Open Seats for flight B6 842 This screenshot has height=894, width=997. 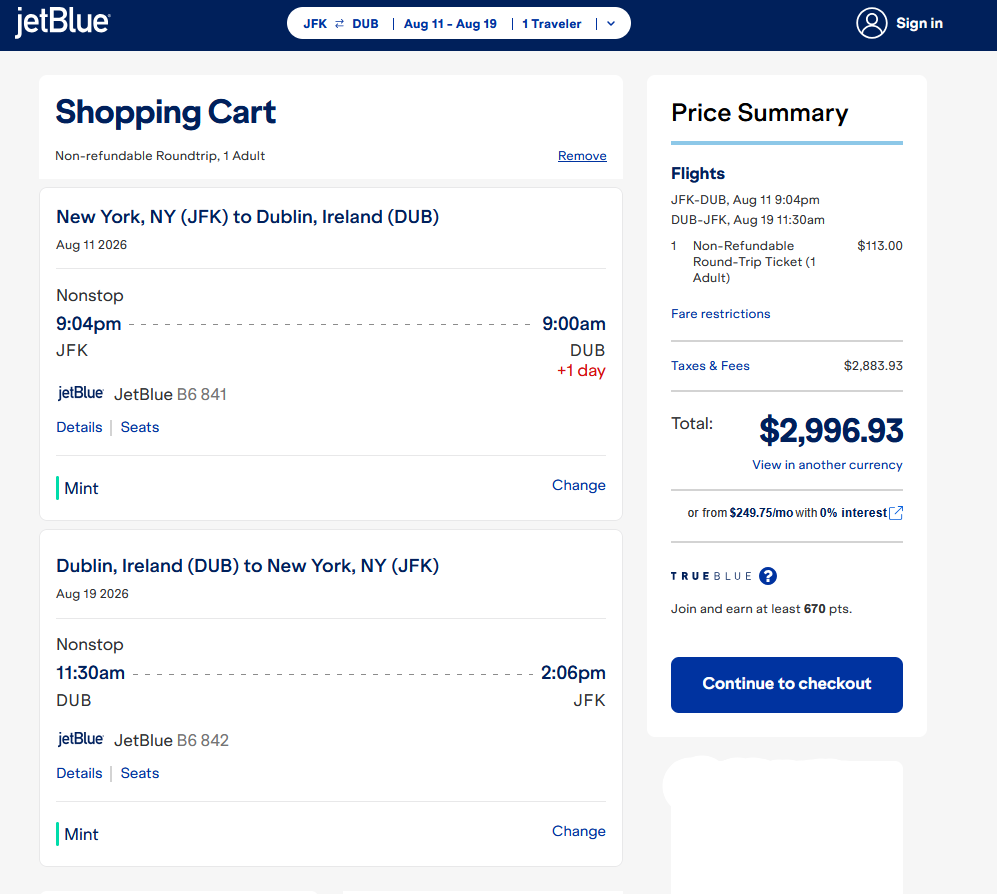pos(140,773)
